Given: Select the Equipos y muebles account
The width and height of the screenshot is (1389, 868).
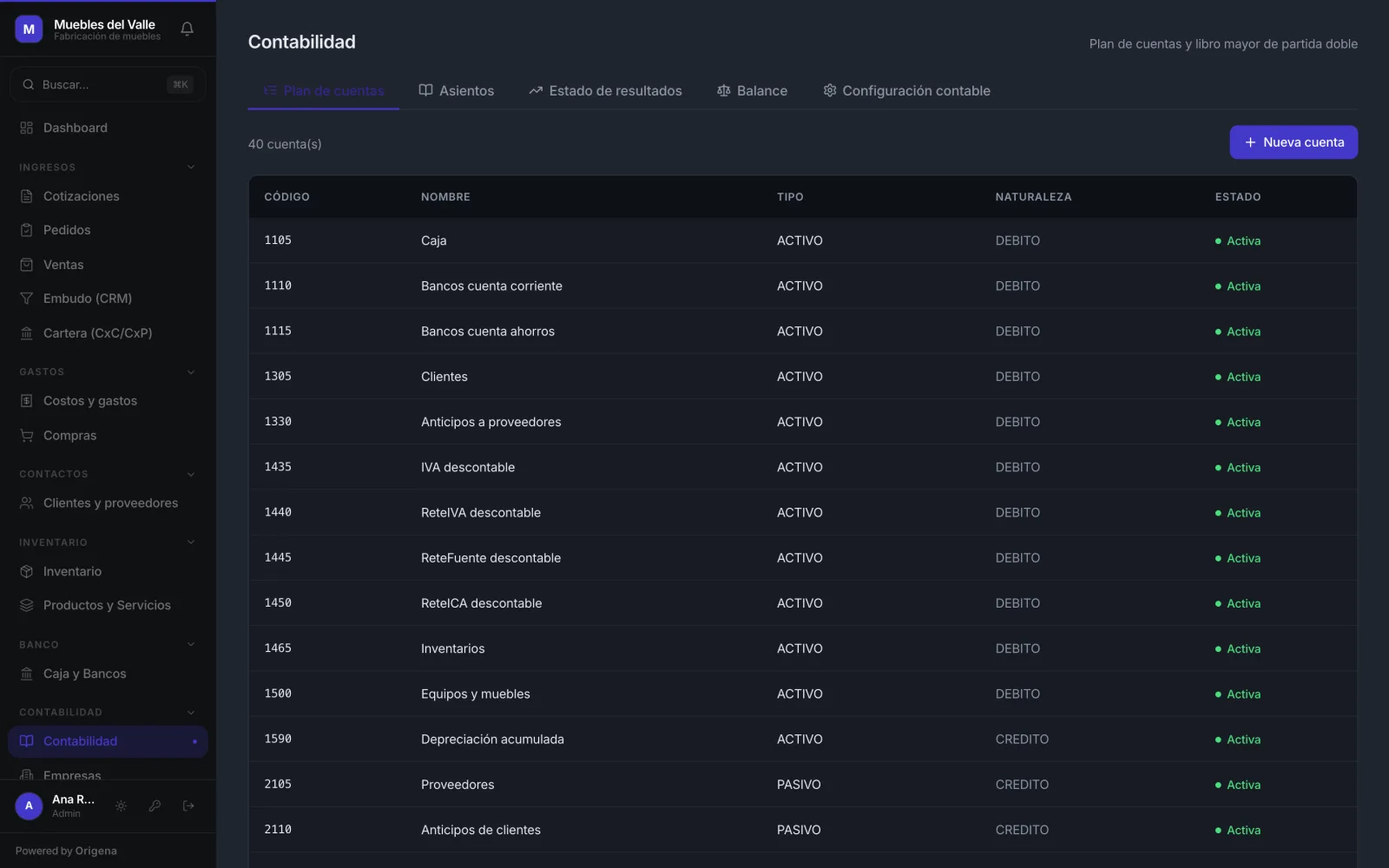Looking at the screenshot, I should point(802,694).
